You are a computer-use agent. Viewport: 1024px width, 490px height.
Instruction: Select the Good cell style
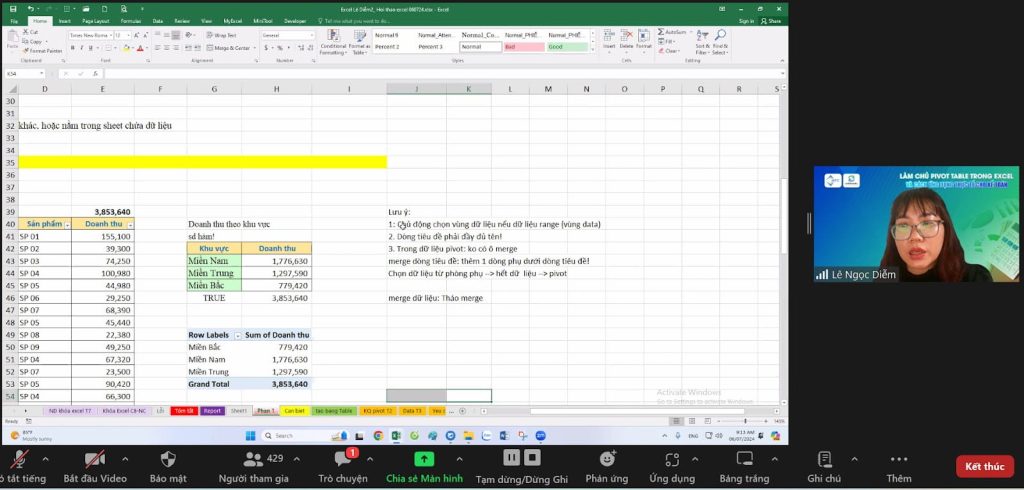568,47
